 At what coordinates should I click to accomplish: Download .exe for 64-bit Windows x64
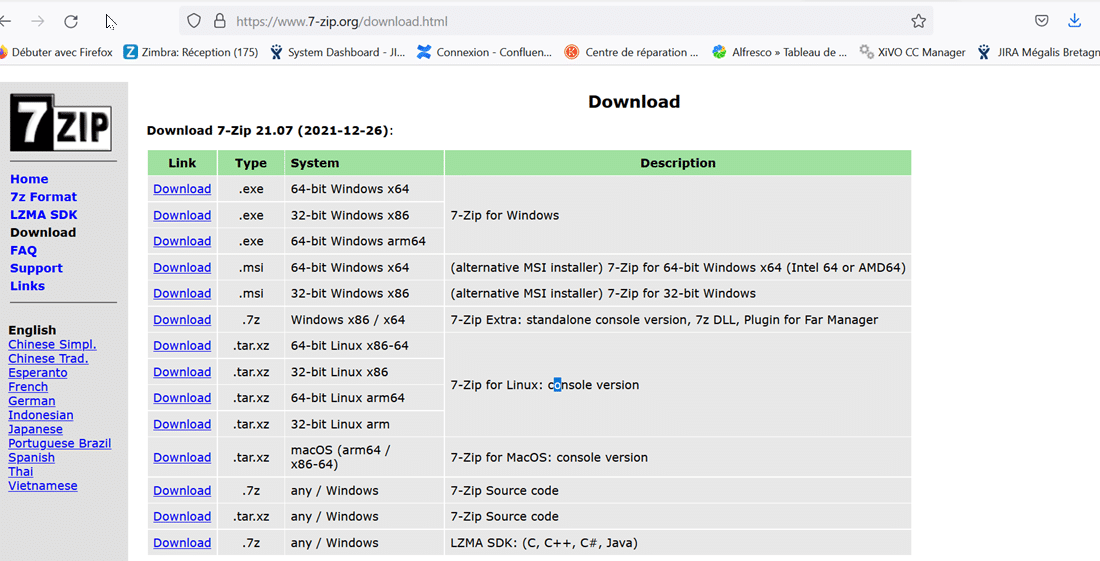[182, 189]
